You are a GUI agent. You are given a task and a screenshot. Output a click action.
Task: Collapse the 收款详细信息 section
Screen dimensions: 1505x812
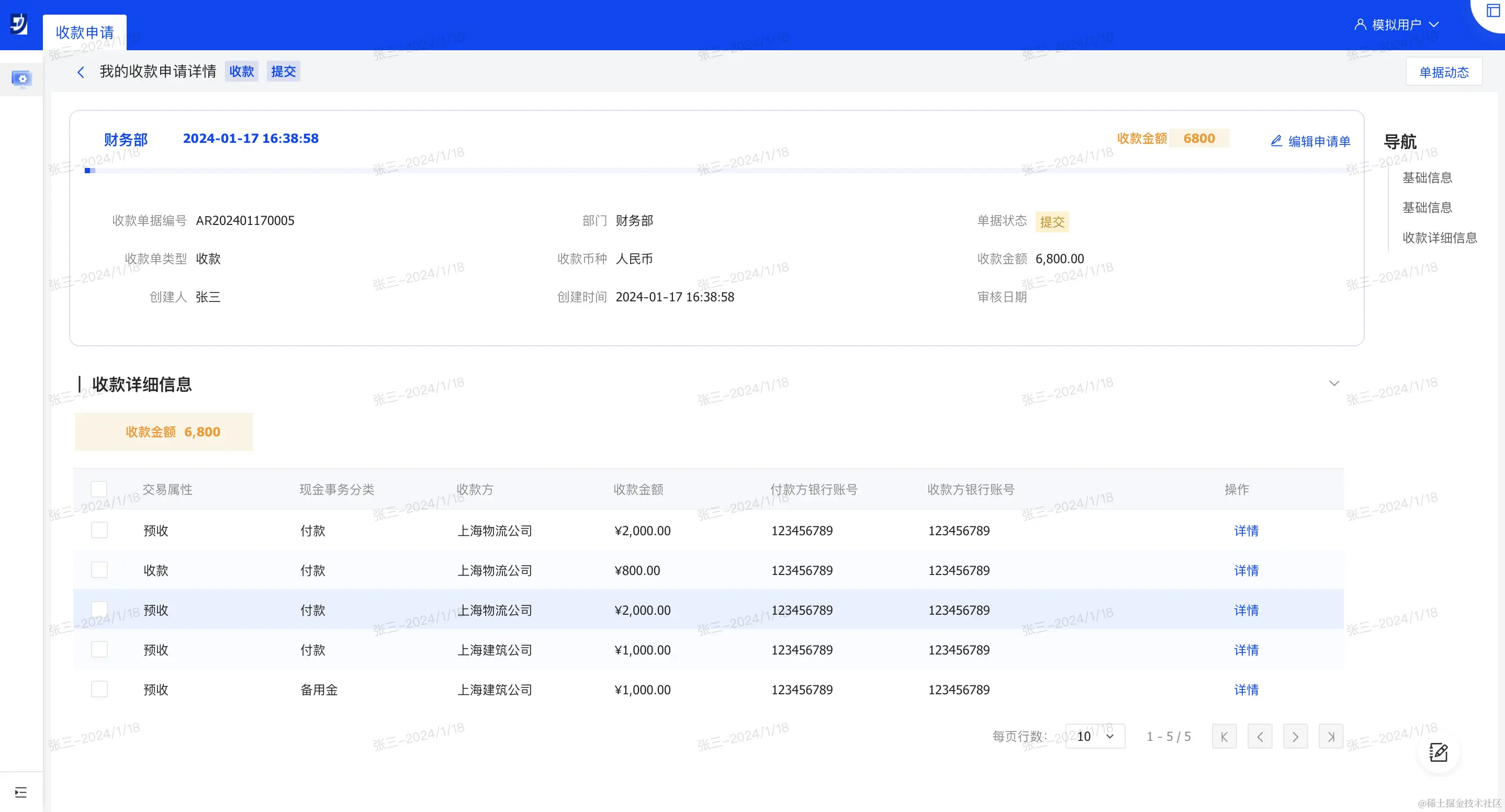[x=1334, y=383]
